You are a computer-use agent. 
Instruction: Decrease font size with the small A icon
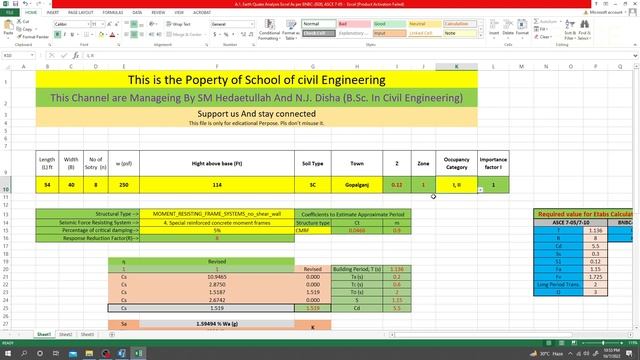[116, 24]
